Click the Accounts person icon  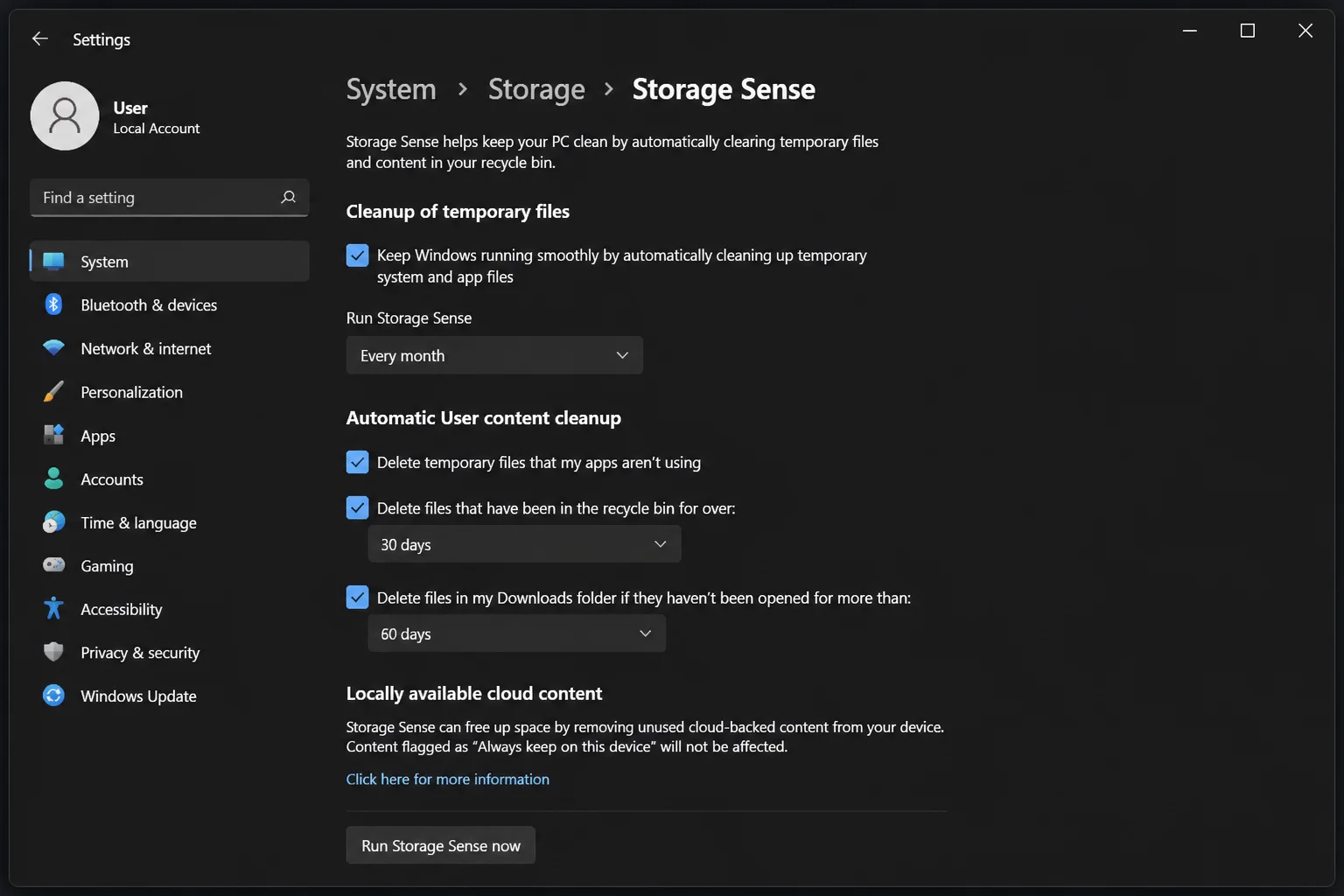53,479
